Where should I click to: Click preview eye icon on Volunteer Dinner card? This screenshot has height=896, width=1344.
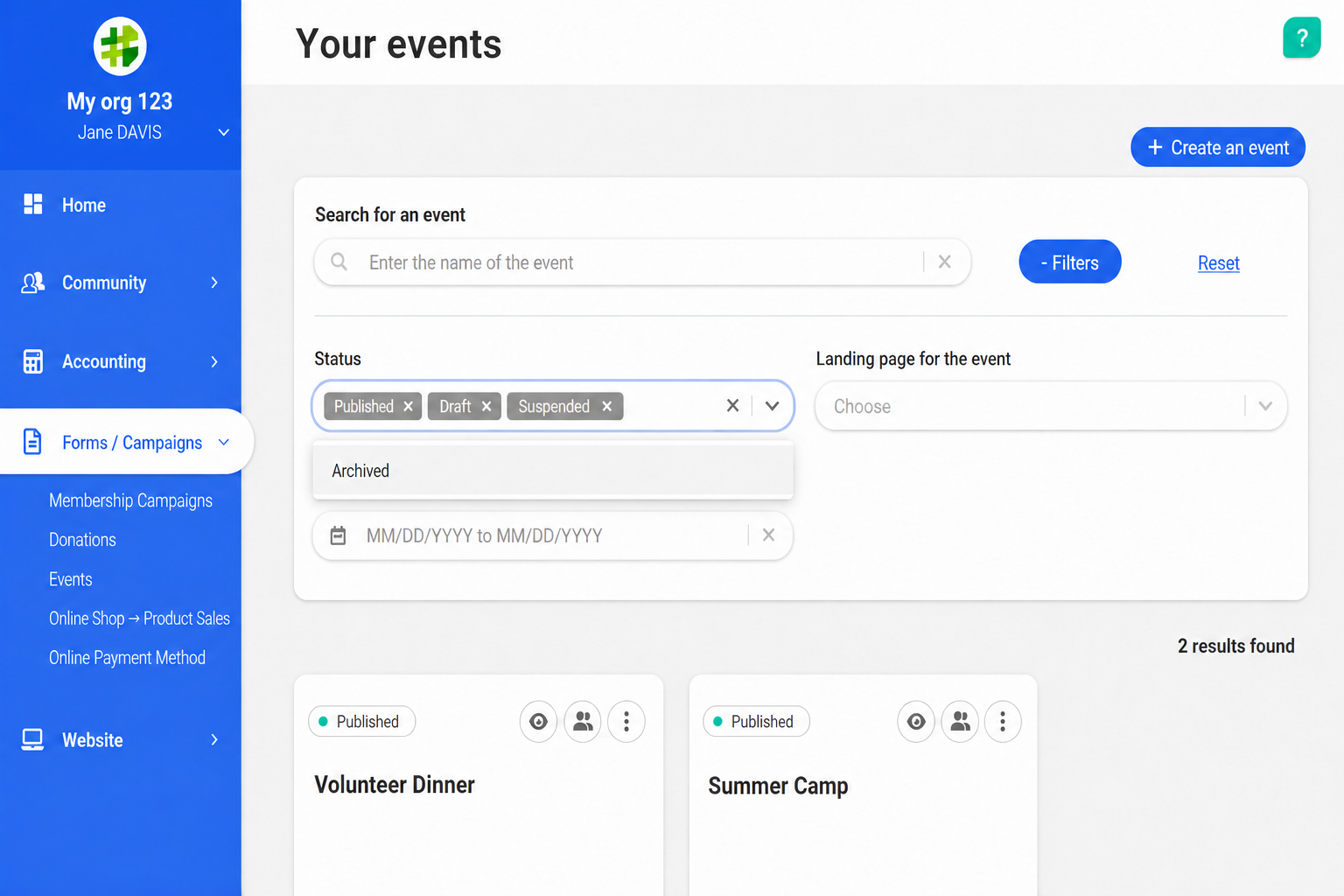point(538,722)
